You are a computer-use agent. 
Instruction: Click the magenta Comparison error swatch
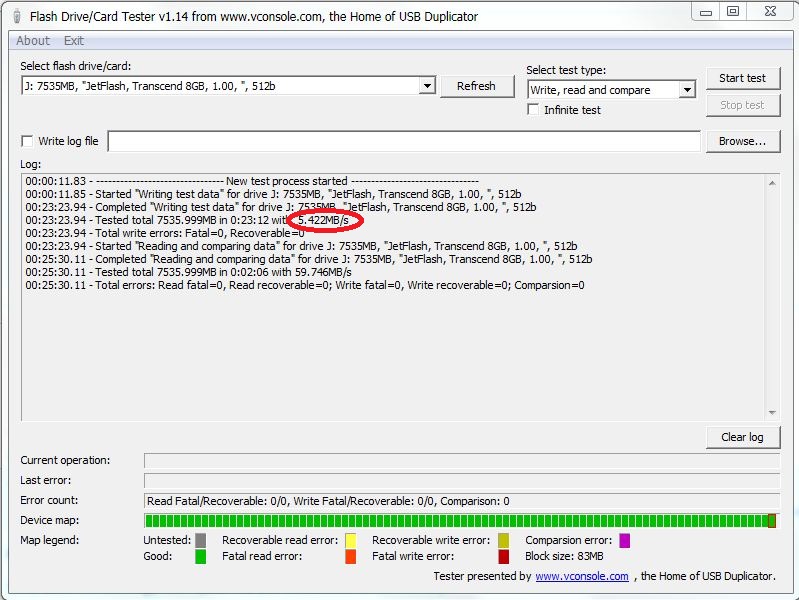(624, 540)
